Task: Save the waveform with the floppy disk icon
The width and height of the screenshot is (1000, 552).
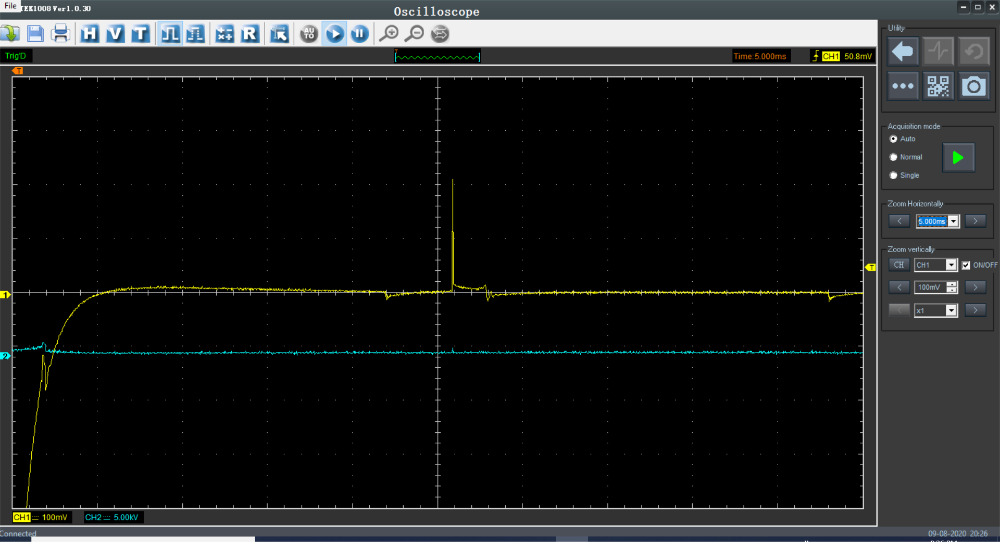Action: point(35,34)
